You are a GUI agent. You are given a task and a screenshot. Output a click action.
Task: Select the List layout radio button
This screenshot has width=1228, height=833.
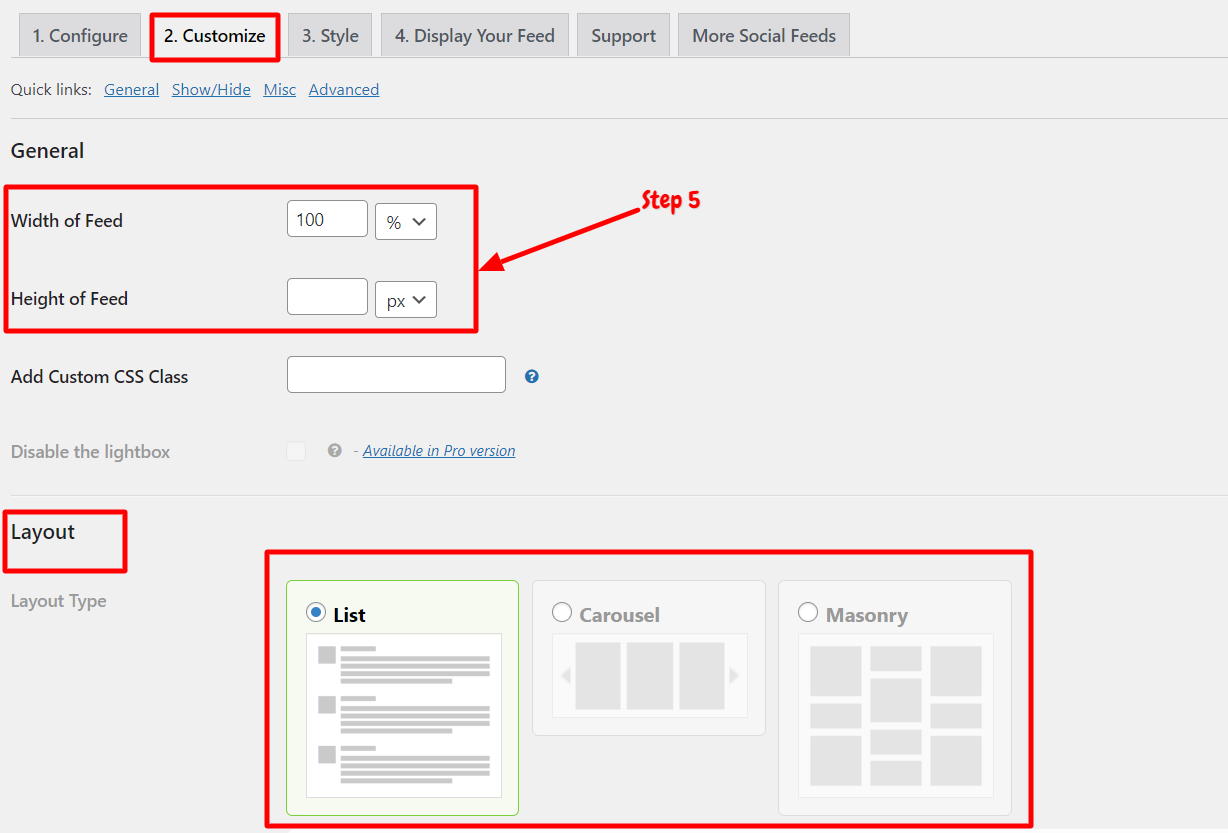tap(317, 612)
